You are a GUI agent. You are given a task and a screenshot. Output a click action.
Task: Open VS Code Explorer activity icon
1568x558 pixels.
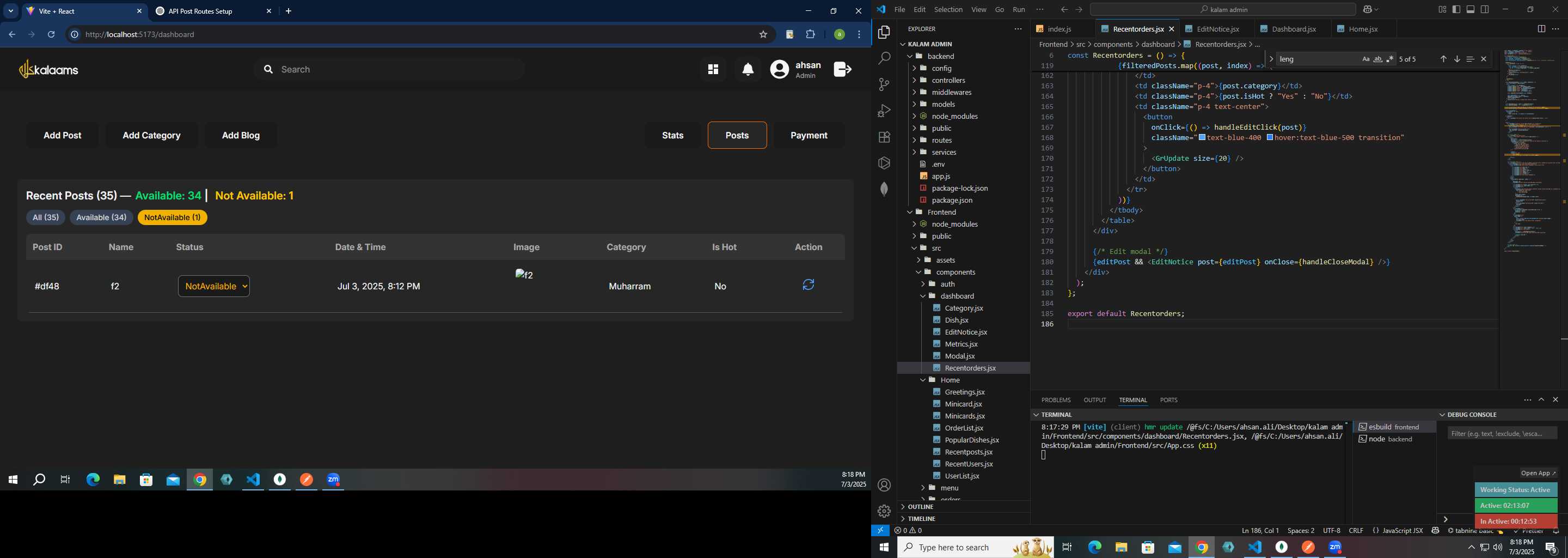[884, 32]
